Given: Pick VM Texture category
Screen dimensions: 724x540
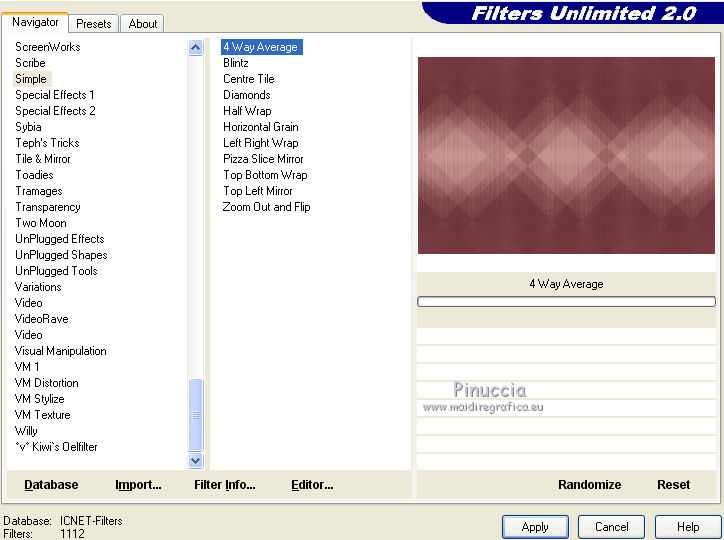Looking at the screenshot, I should (42, 415).
